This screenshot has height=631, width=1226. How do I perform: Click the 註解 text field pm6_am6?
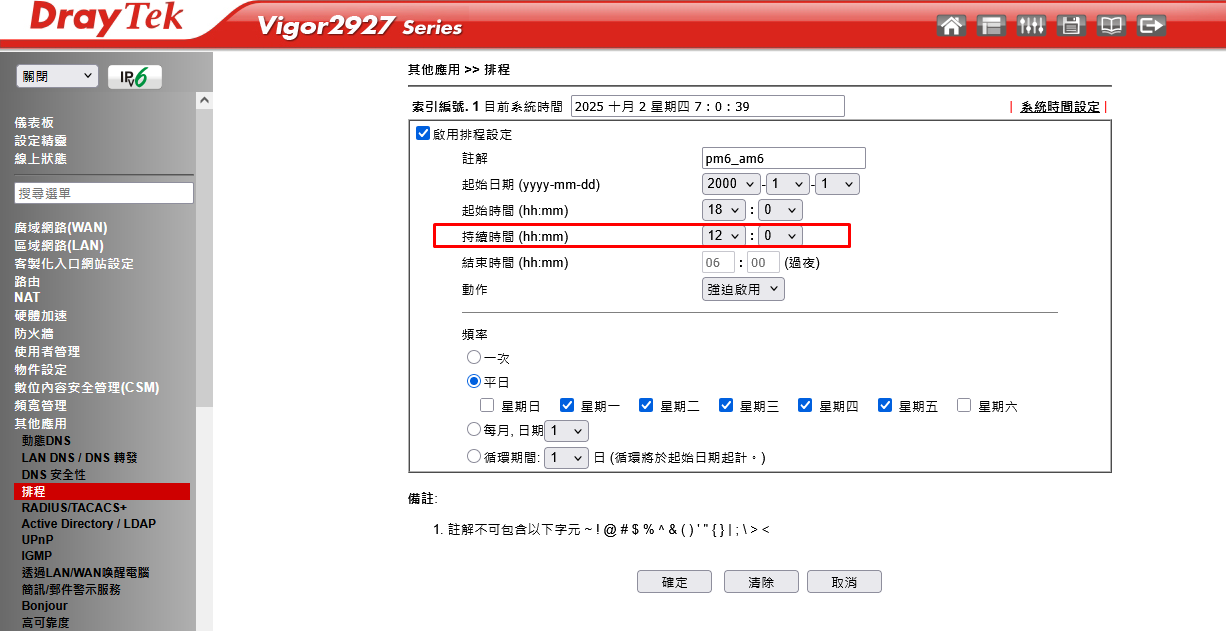point(784,158)
